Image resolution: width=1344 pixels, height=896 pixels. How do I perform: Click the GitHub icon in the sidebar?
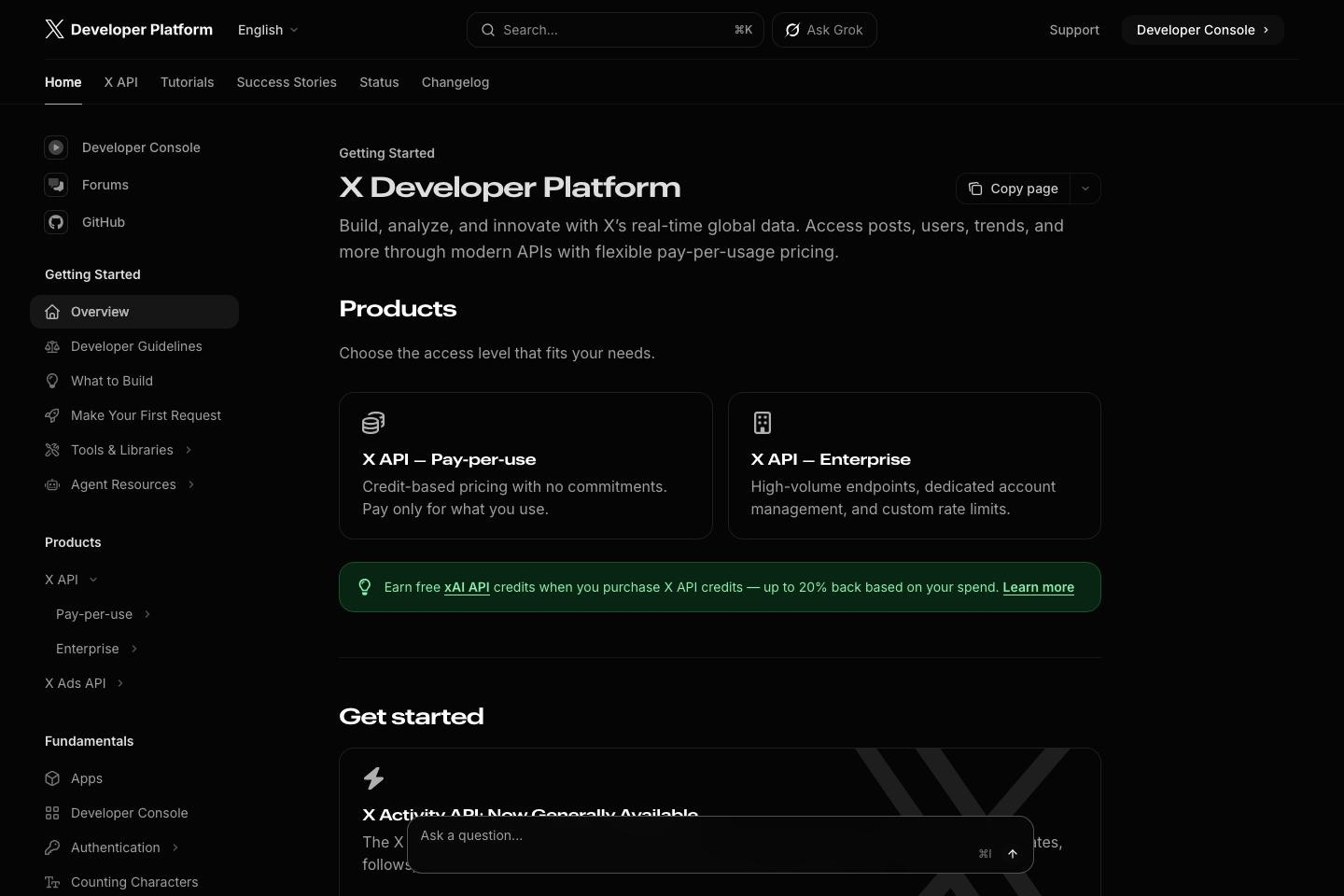click(56, 222)
